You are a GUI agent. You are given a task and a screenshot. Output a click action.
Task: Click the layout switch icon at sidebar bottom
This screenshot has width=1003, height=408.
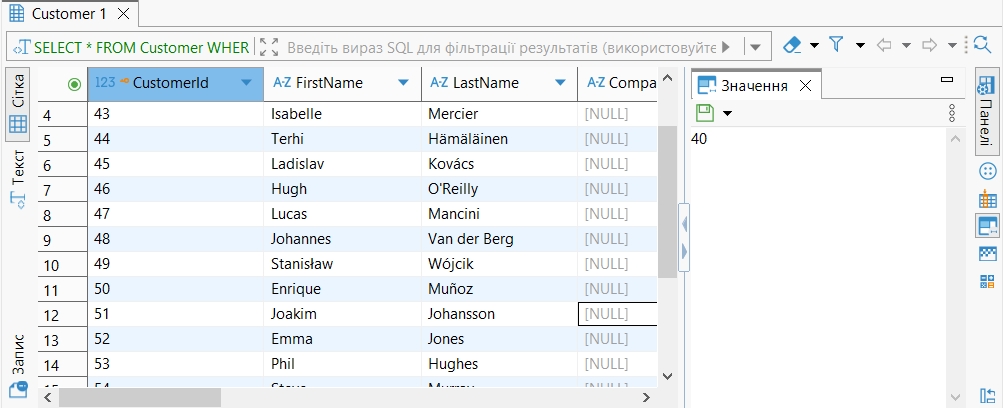point(988,395)
